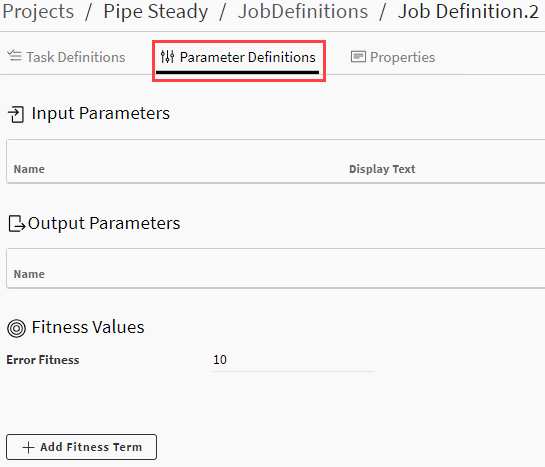Edit the Error Fitness value field
This screenshot has width=545, height=467.
click(293, 360)
